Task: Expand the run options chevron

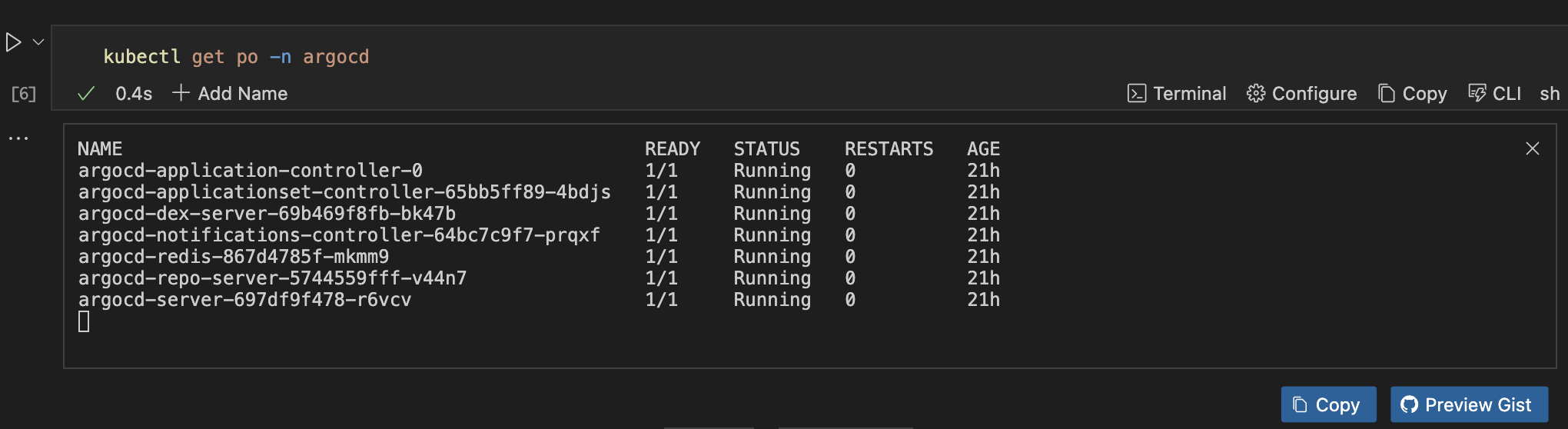Action: [38, 42]
